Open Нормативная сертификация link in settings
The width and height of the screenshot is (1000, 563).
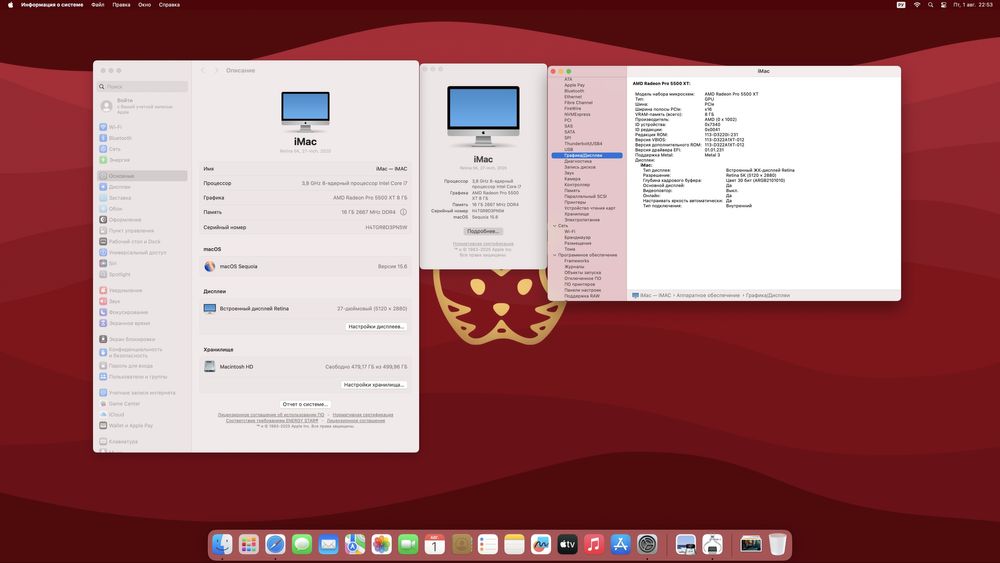click(363, 415)
